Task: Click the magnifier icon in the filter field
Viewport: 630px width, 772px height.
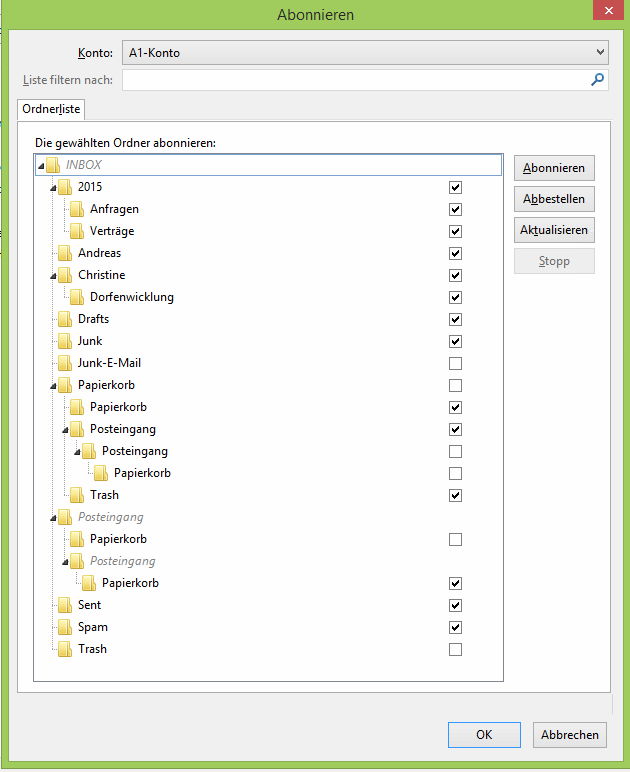Action: pyautogui.click(x=597, y=80)
